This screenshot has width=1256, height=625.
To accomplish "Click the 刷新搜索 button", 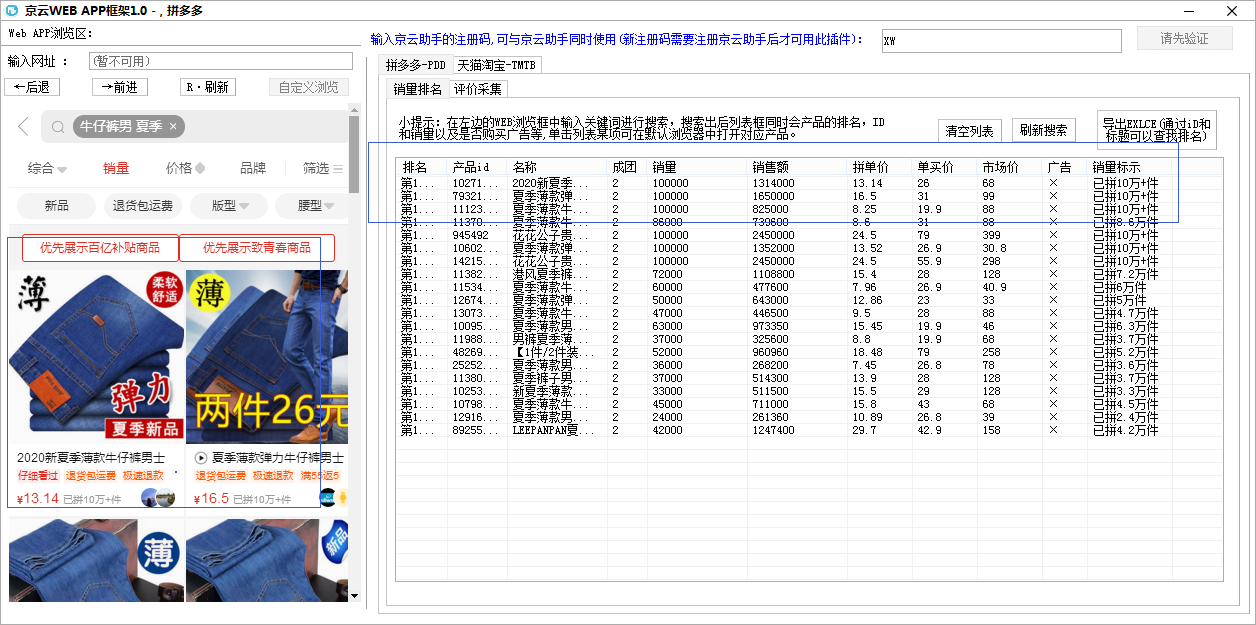I will (1044, 130).
